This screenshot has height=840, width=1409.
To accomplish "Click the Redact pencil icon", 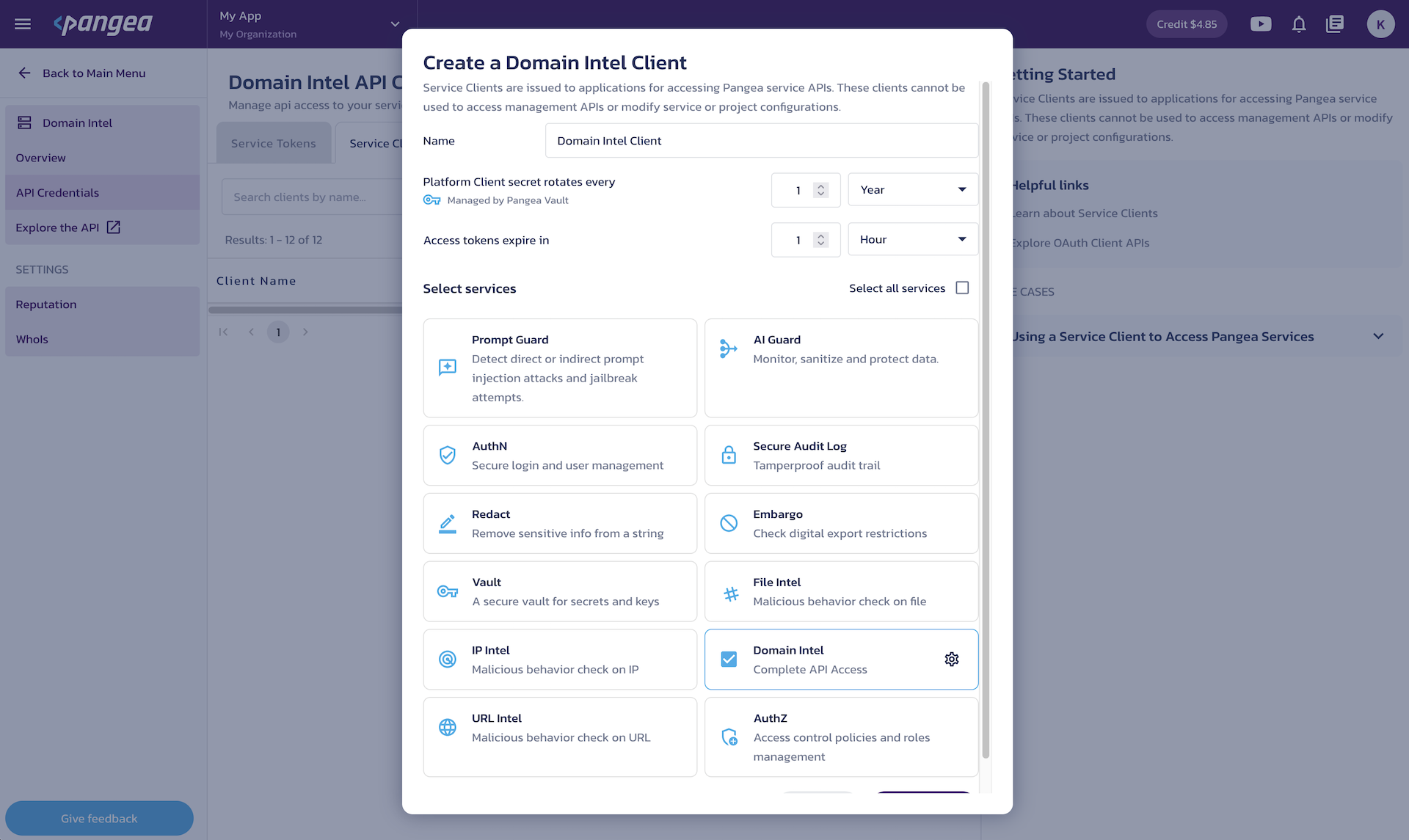I will coord(448,524).
